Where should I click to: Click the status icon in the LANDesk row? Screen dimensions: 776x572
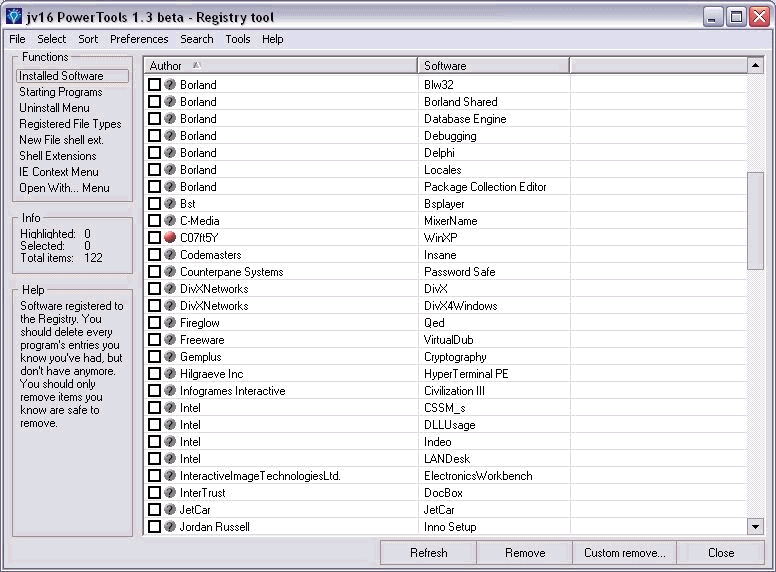[x=170, y=458]
